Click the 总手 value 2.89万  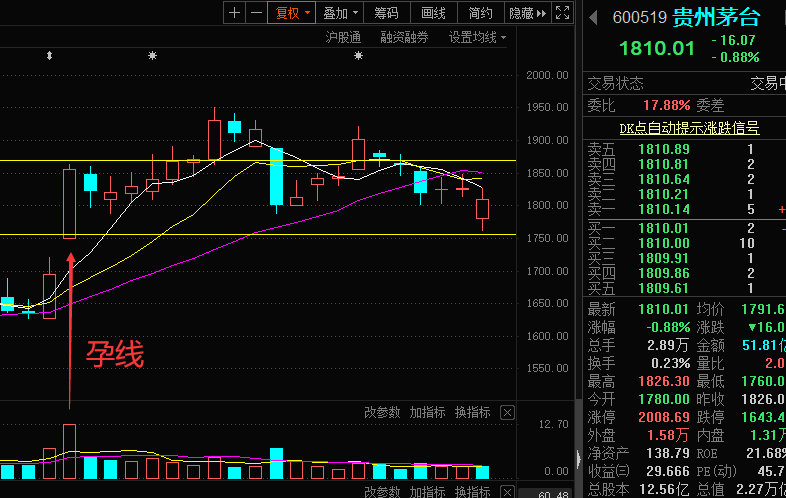pos(668,346)
